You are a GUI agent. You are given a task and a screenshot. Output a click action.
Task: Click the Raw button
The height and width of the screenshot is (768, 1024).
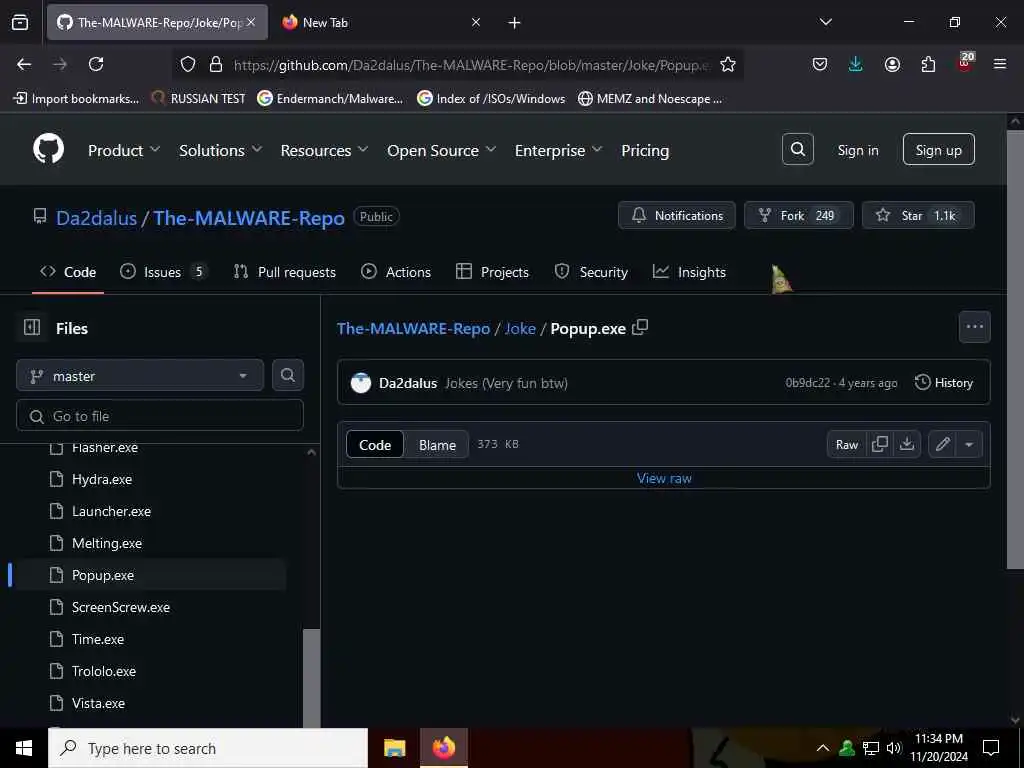pyautogui.click(x=846, y=444)
